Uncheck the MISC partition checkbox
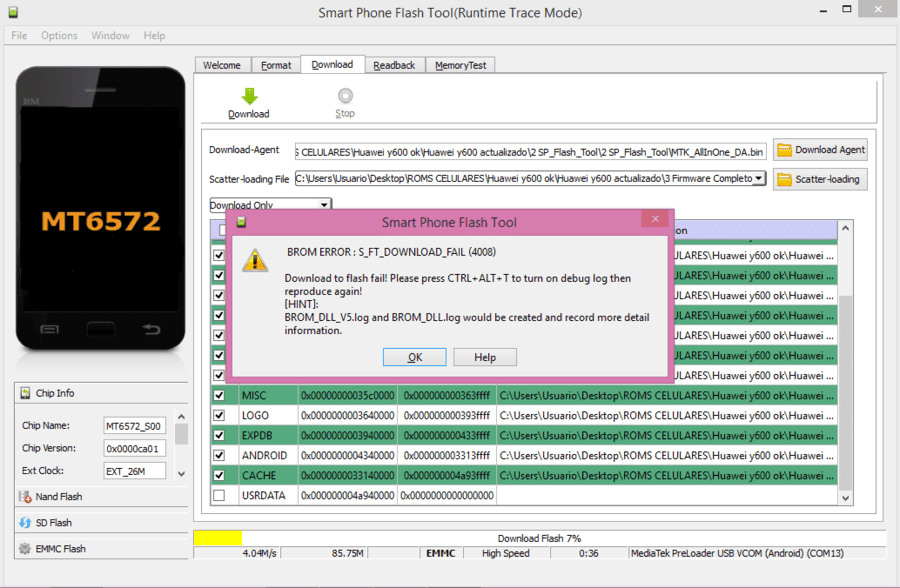Image resolution: width=900 pixels, height=588 pixels. pos(219,395)
